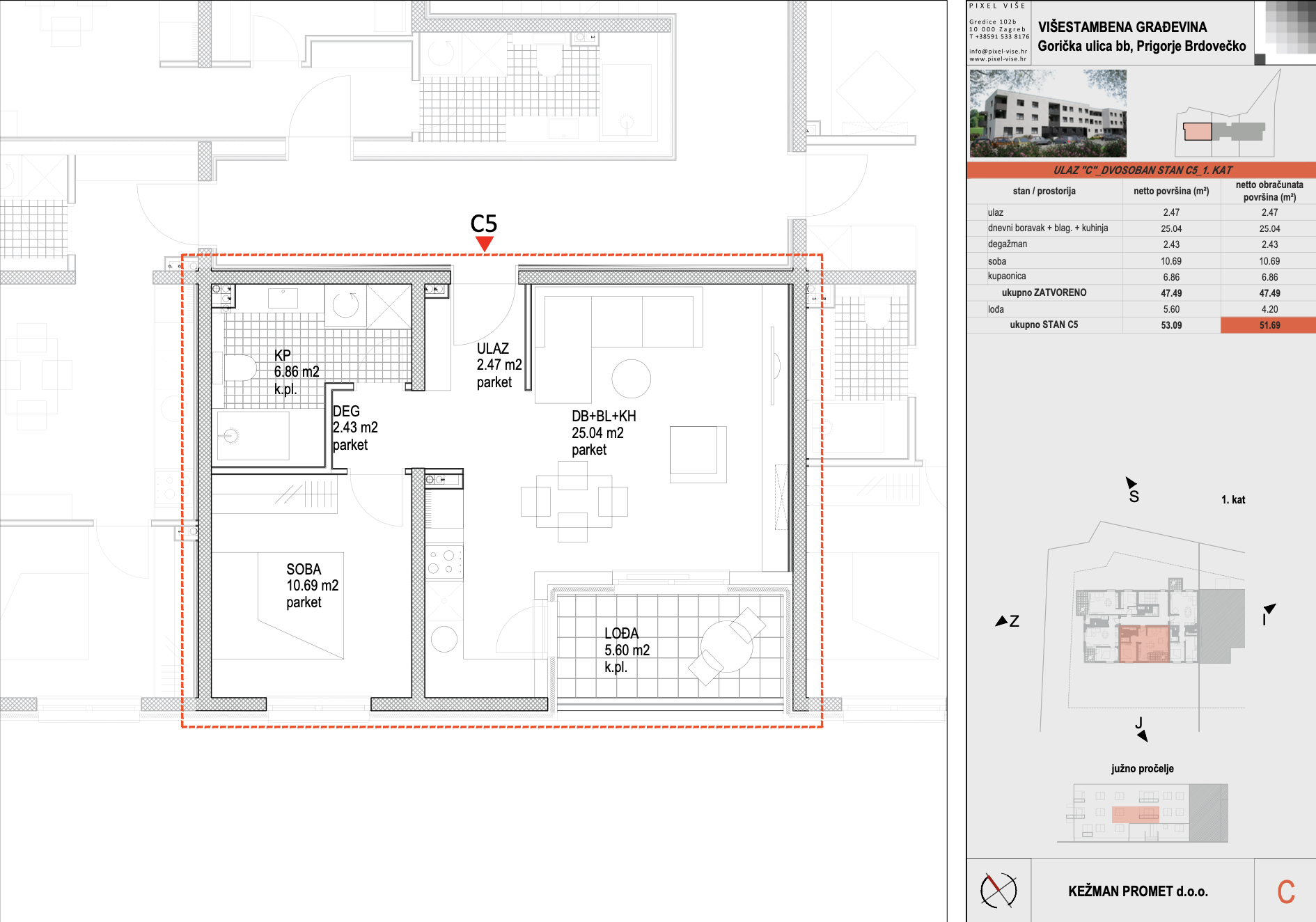
Task: Click the Z direction arrow marker
Action: tap(1003, 620)
